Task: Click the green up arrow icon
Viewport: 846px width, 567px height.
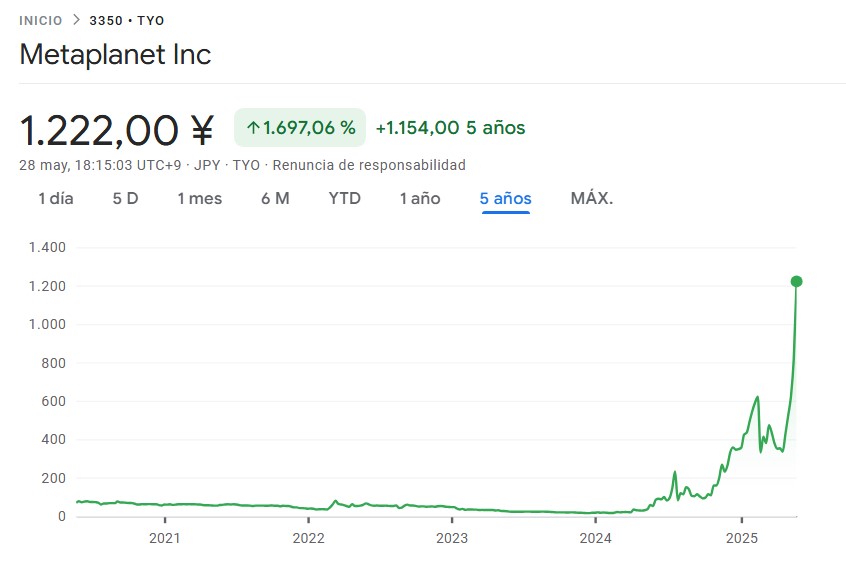Action: 253,128
